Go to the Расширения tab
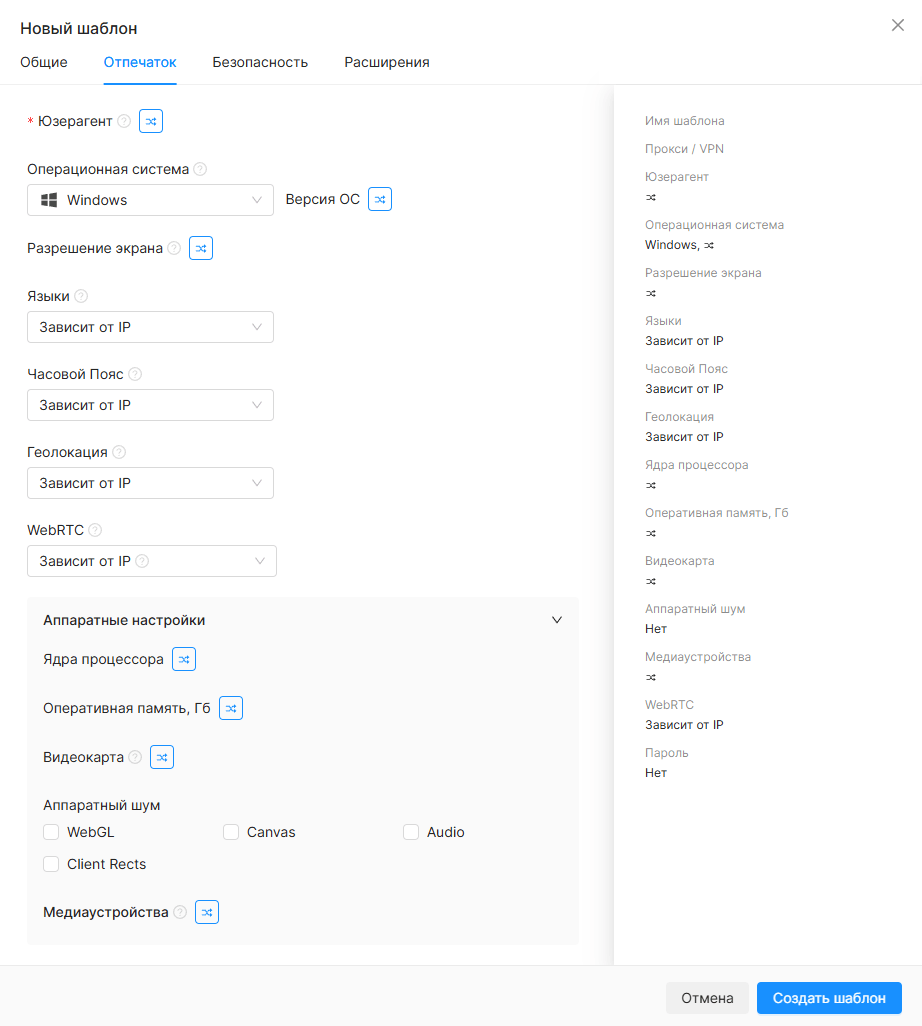Viewport: 922px width, 1026px height. (387, 62)
